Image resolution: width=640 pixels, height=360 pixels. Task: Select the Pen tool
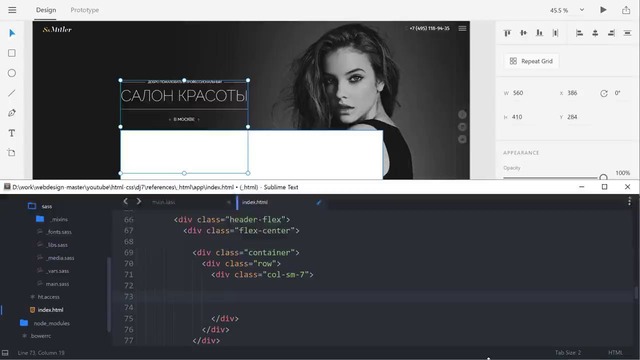(x=12, y=113)
